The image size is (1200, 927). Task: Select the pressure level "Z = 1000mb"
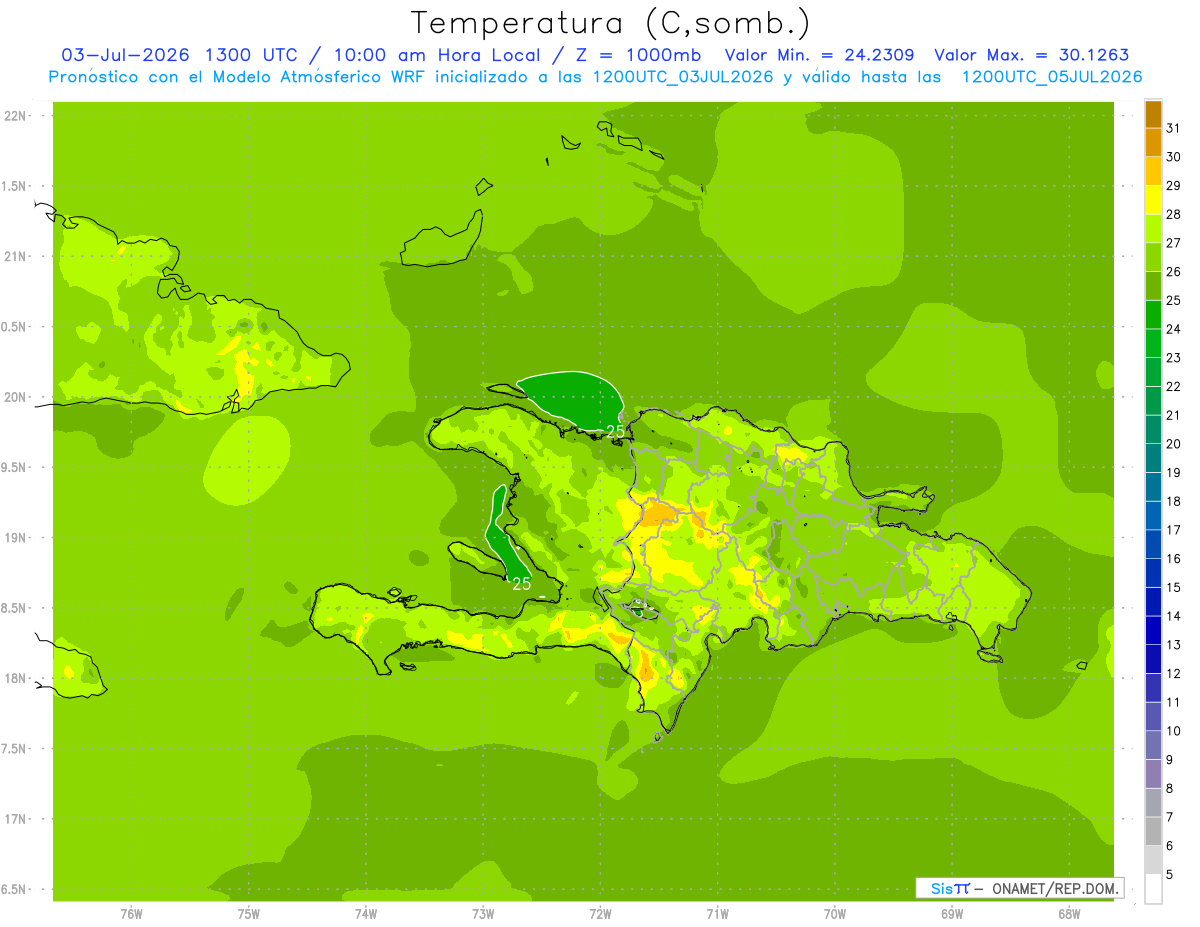point(638,55)
